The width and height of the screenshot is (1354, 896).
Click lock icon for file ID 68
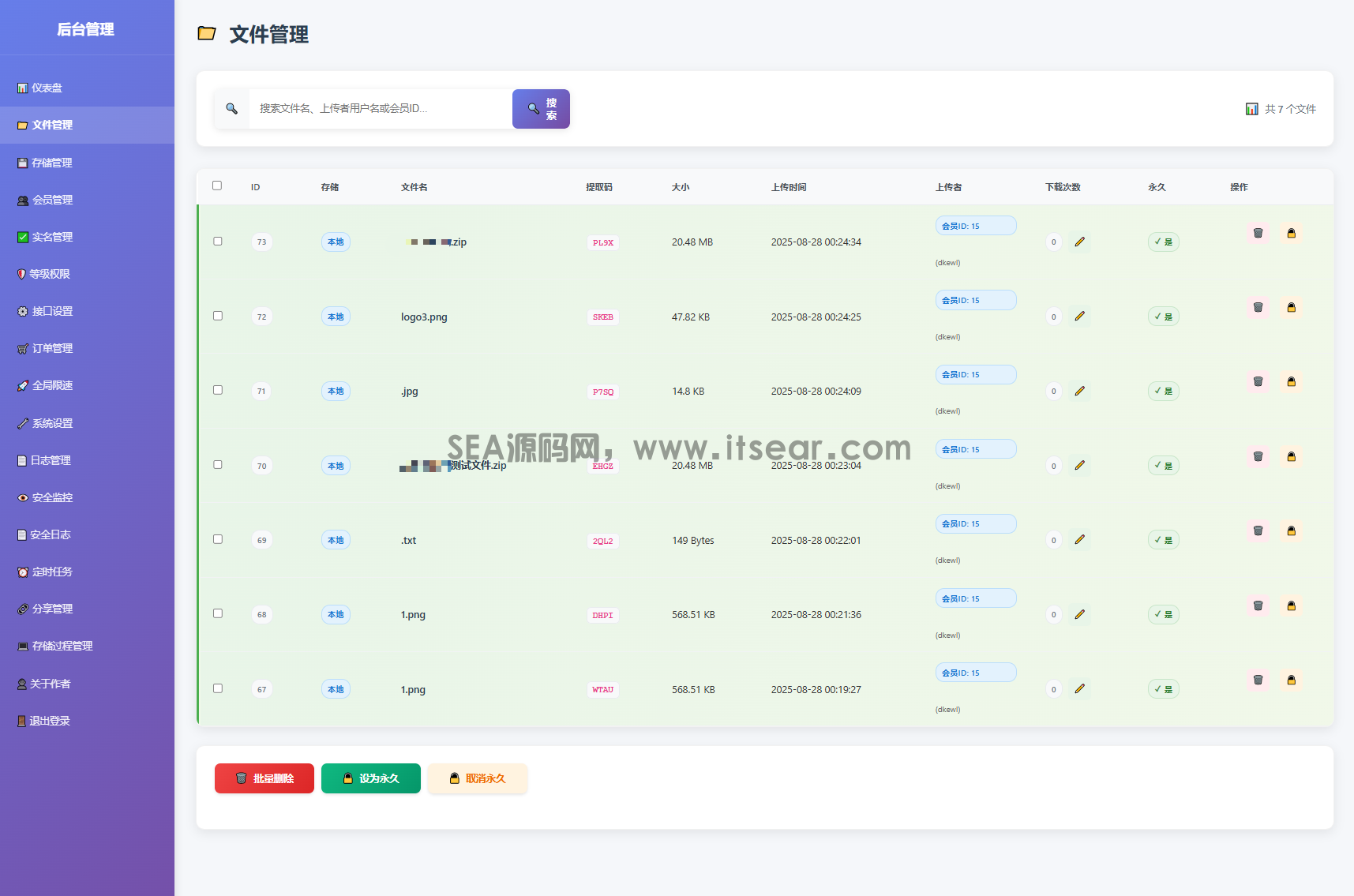click(x=1292, y=606)
